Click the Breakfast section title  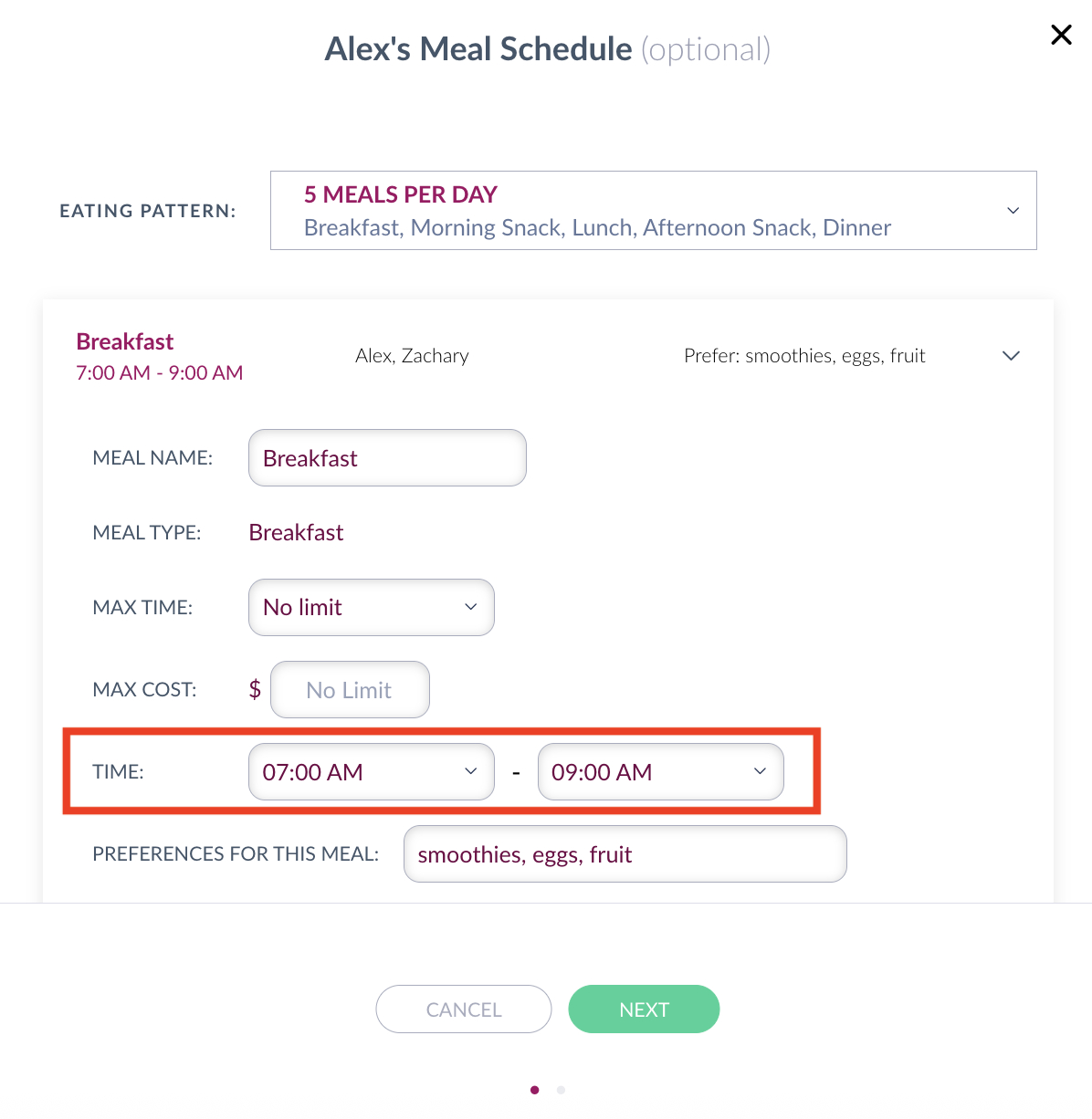pos(125,341)
